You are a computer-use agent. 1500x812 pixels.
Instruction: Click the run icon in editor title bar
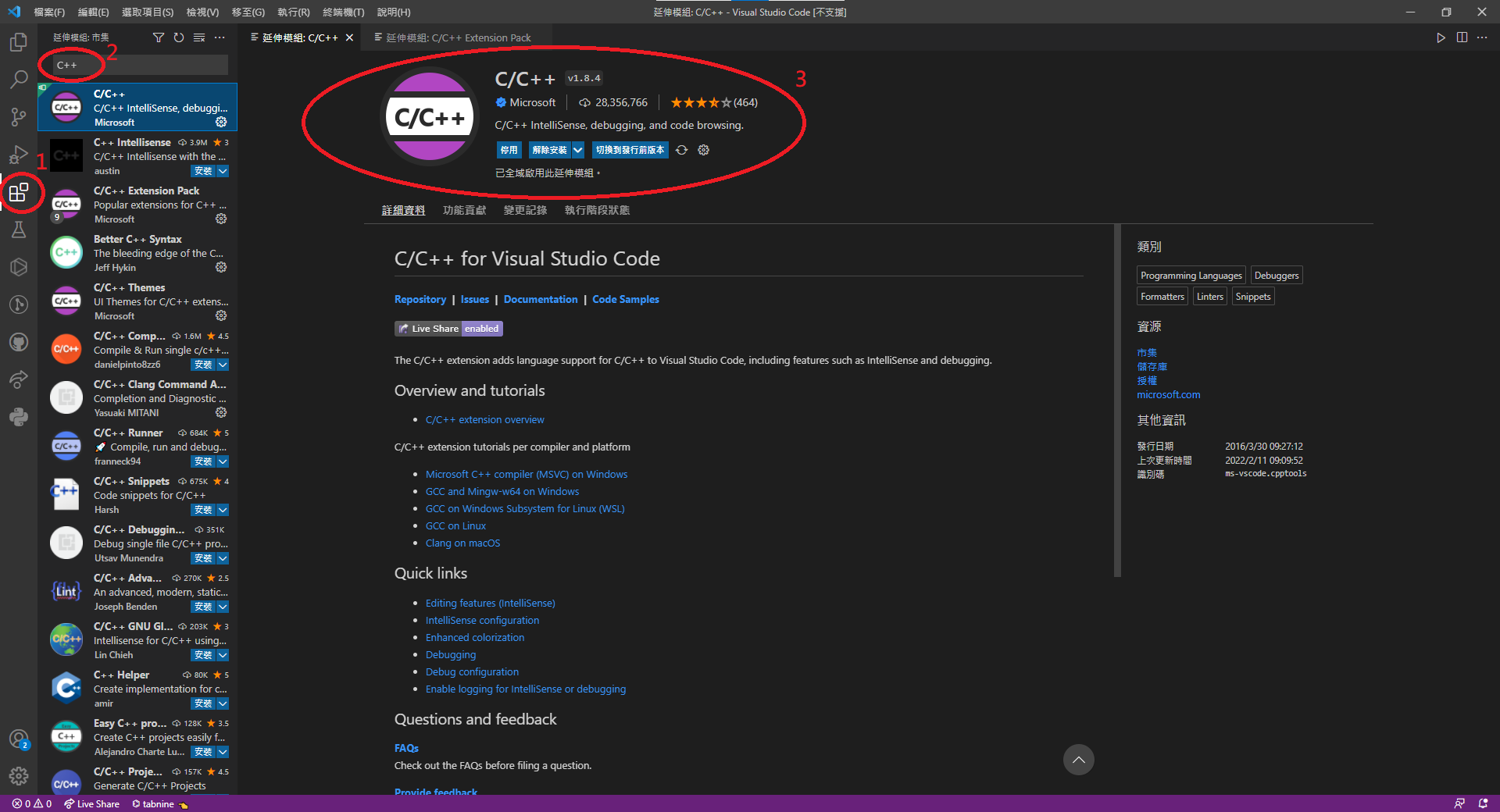[x=1441, y=37]
